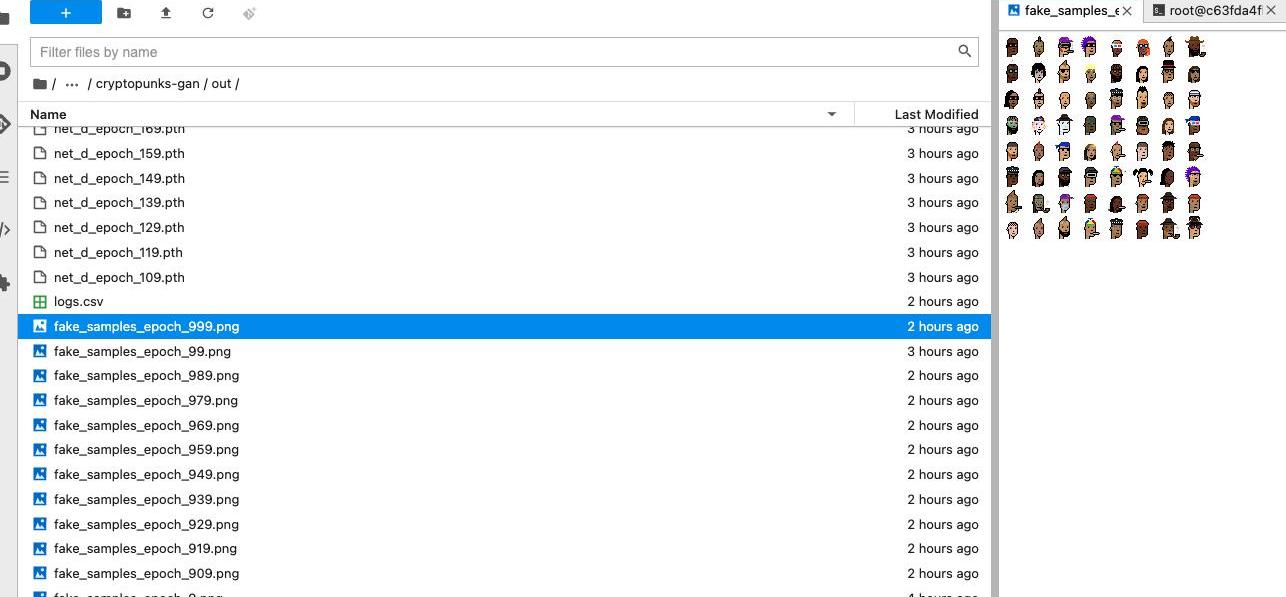Click the Git clone toolbar icon

click(x=250, y=13)
